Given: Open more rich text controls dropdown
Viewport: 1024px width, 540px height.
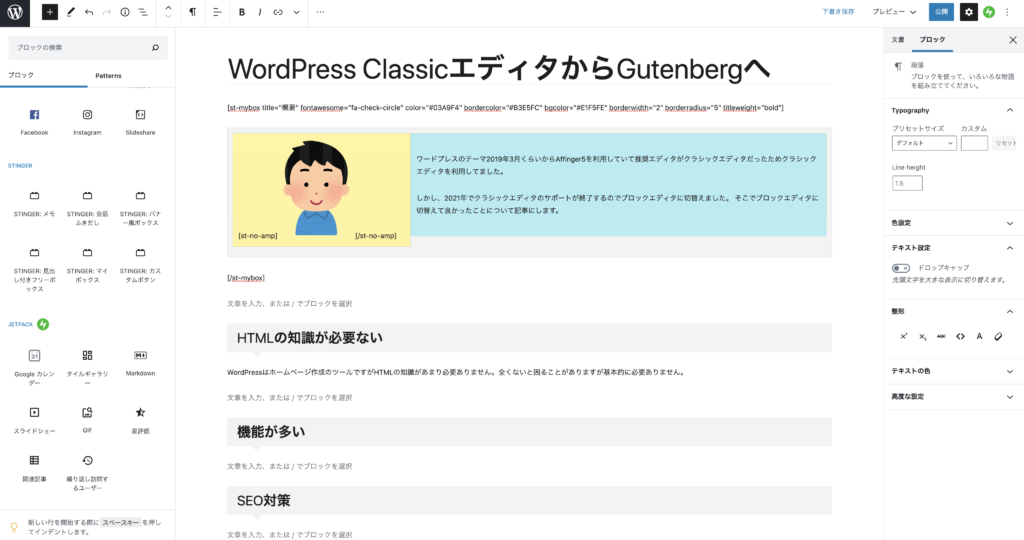Looking at the screenshot, I should pyautogui.click(x=296, y=12).
